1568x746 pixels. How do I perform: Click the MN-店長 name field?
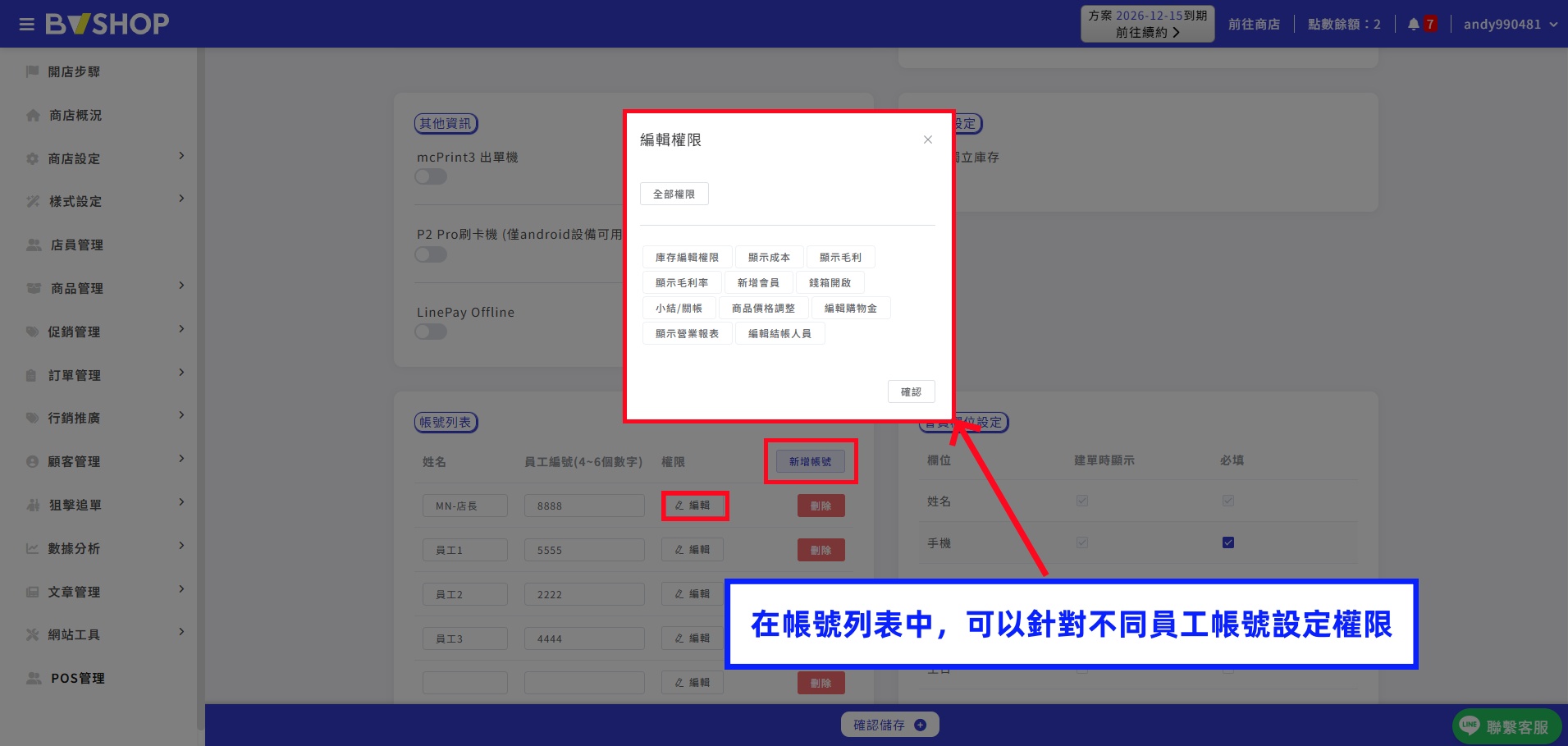click(x=465, y=506)
